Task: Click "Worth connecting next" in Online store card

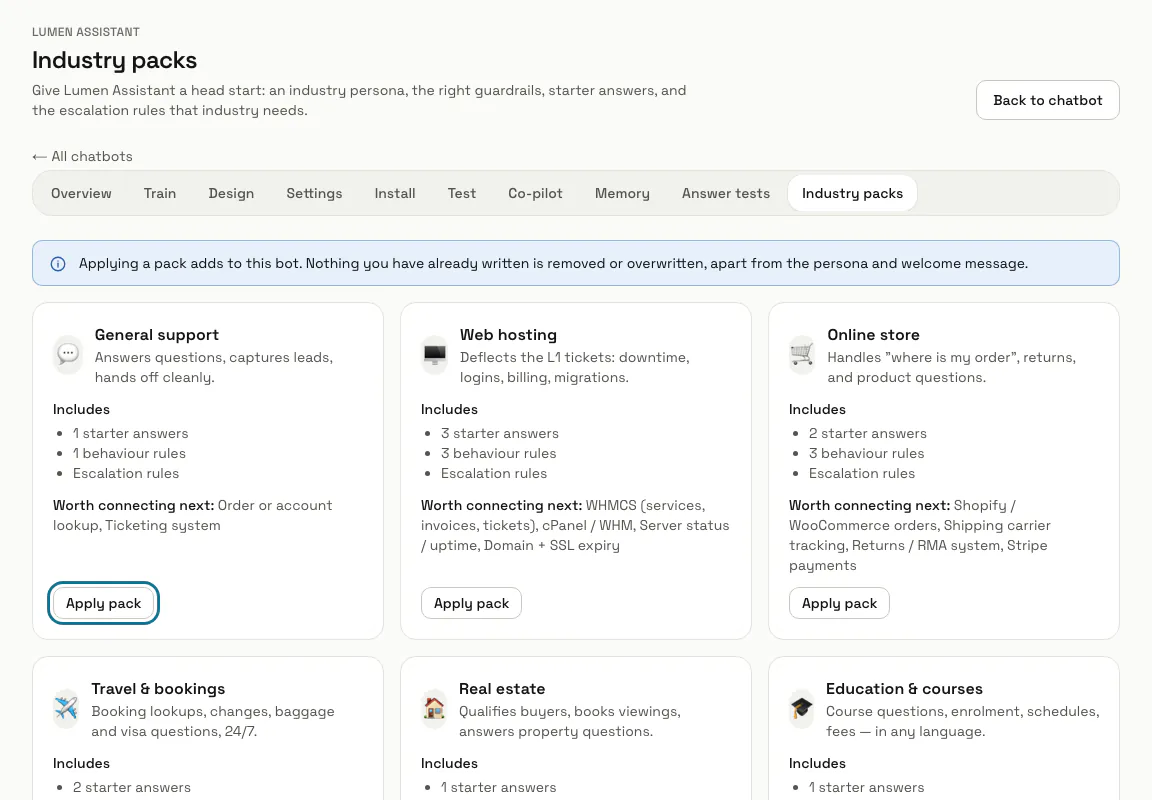Action: tap(869, 505)
